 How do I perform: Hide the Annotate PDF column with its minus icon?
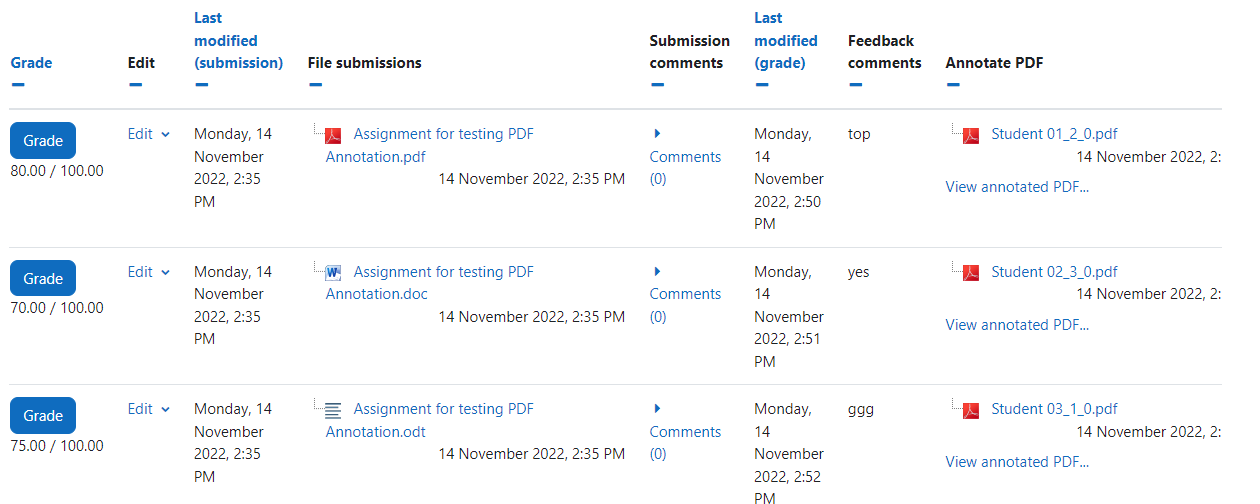(x=952, y=85)
